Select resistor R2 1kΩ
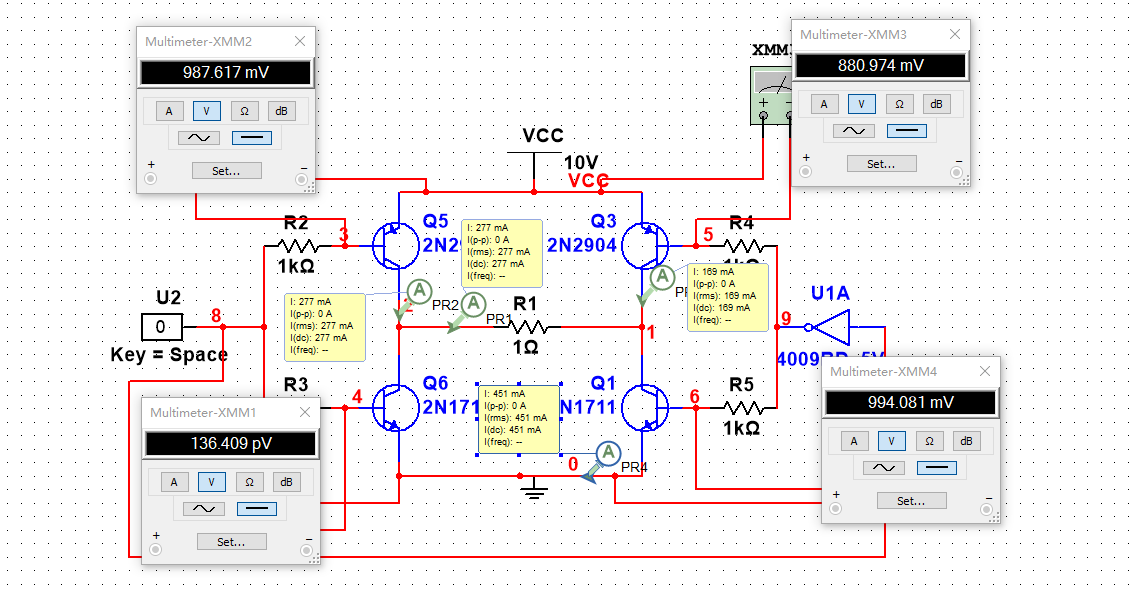Image resolution: width=1130 pixels, height=594 pixels. coord(297,247)
